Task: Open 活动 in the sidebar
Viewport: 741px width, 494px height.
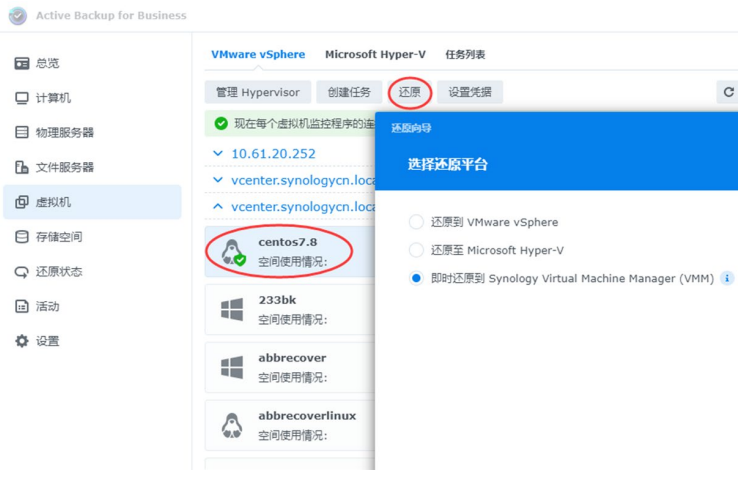Action: click(47, 306)
